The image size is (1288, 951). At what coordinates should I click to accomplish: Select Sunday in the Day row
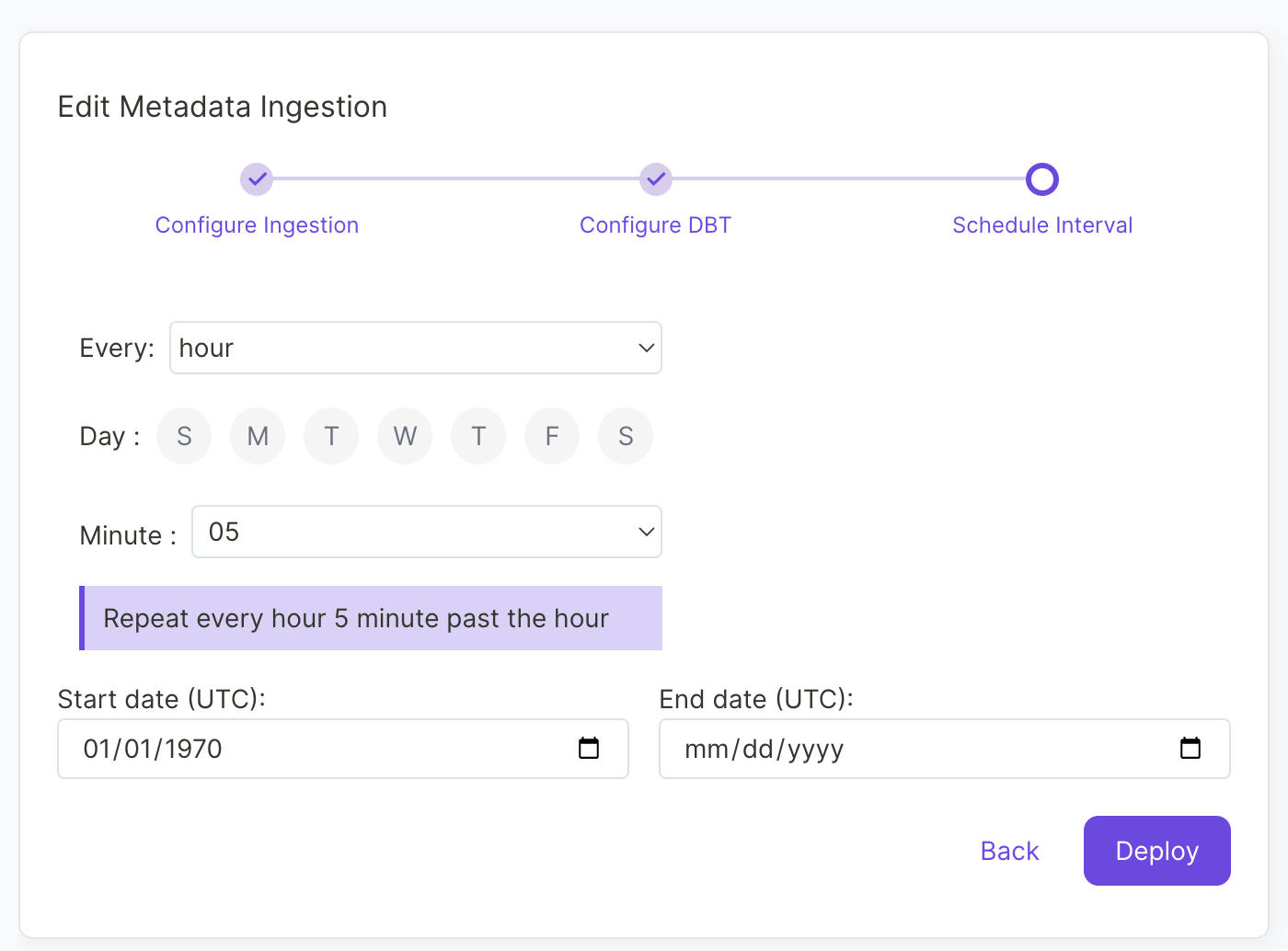point(184,436)
